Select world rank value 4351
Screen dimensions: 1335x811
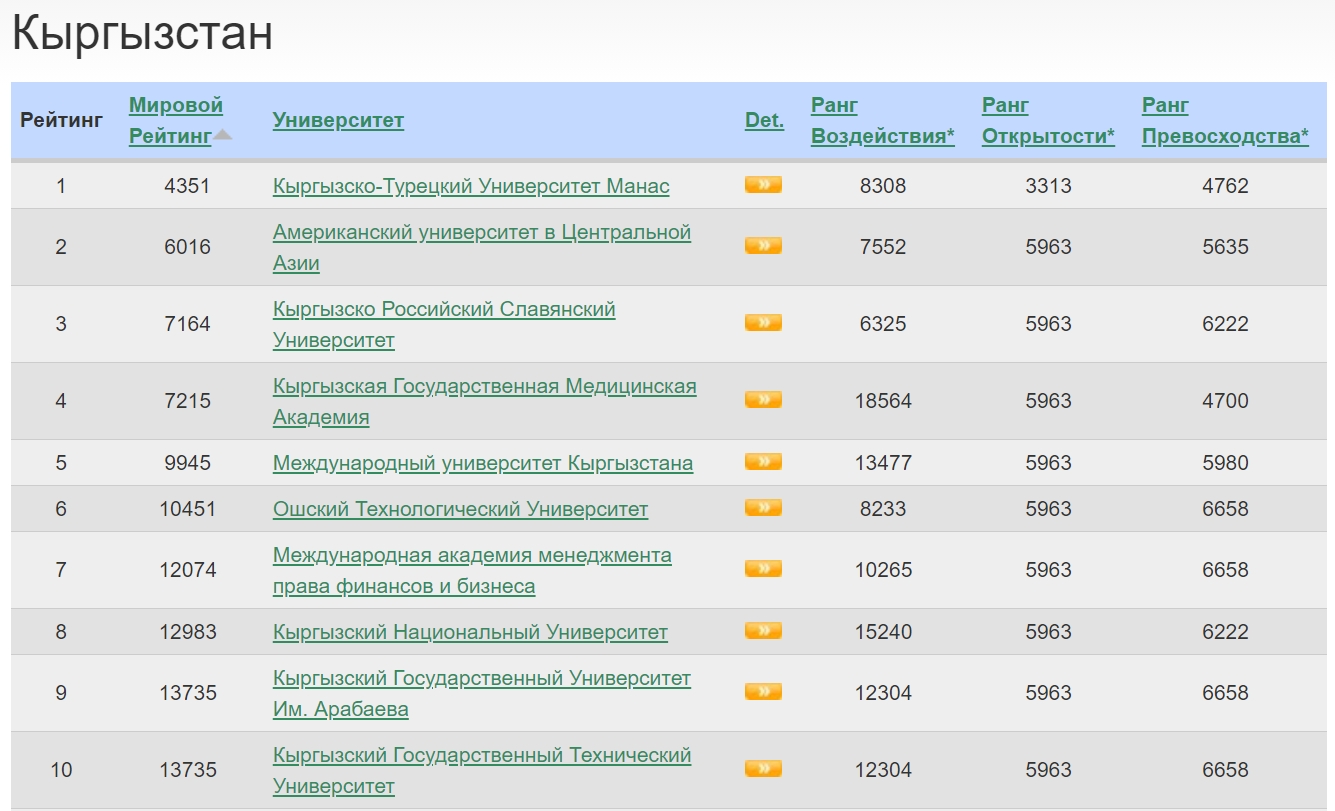[x=188, y=186]
